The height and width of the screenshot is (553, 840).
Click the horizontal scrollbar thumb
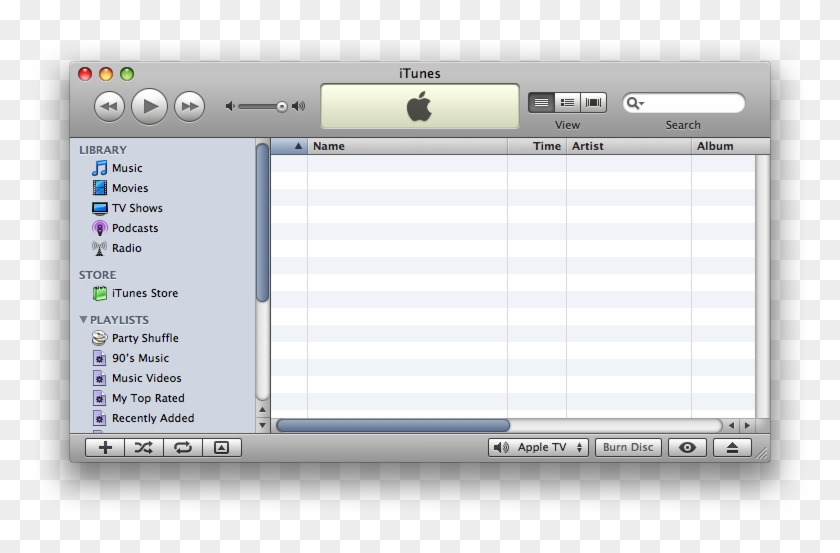tap(393, 425)
